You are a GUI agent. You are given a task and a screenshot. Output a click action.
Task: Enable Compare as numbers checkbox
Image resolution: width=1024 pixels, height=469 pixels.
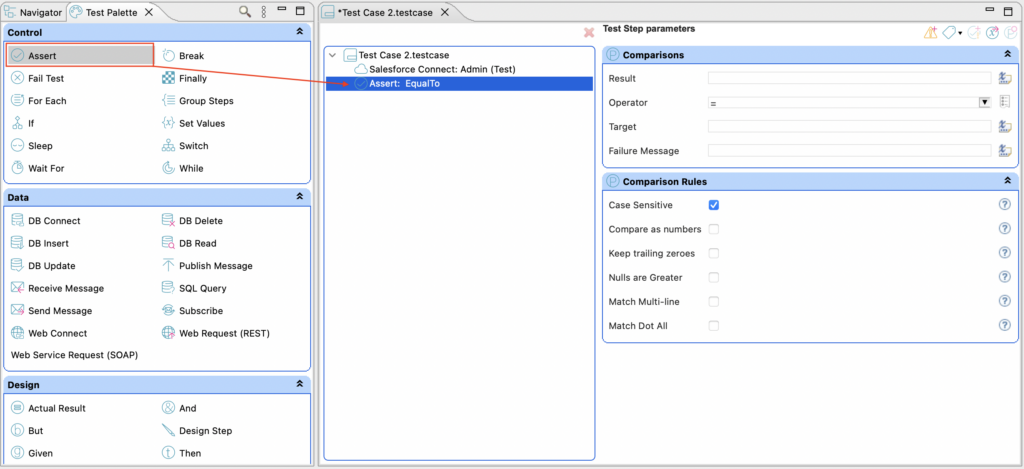pos(714,229)
